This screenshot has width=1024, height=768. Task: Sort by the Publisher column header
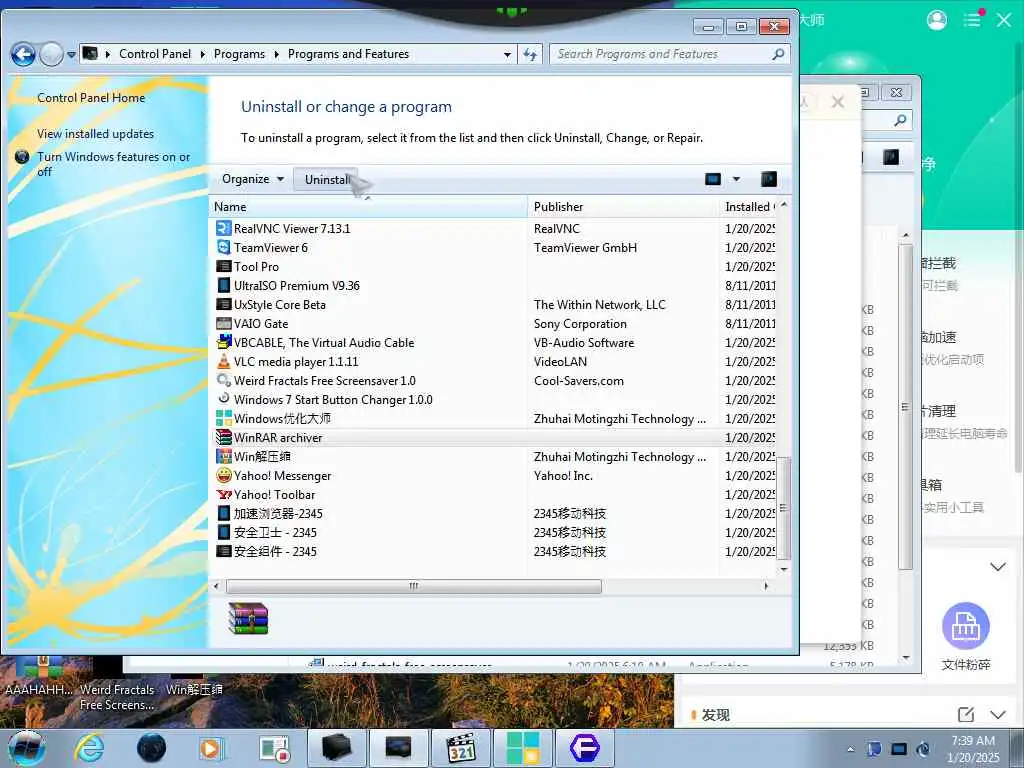tap(623, 206)
